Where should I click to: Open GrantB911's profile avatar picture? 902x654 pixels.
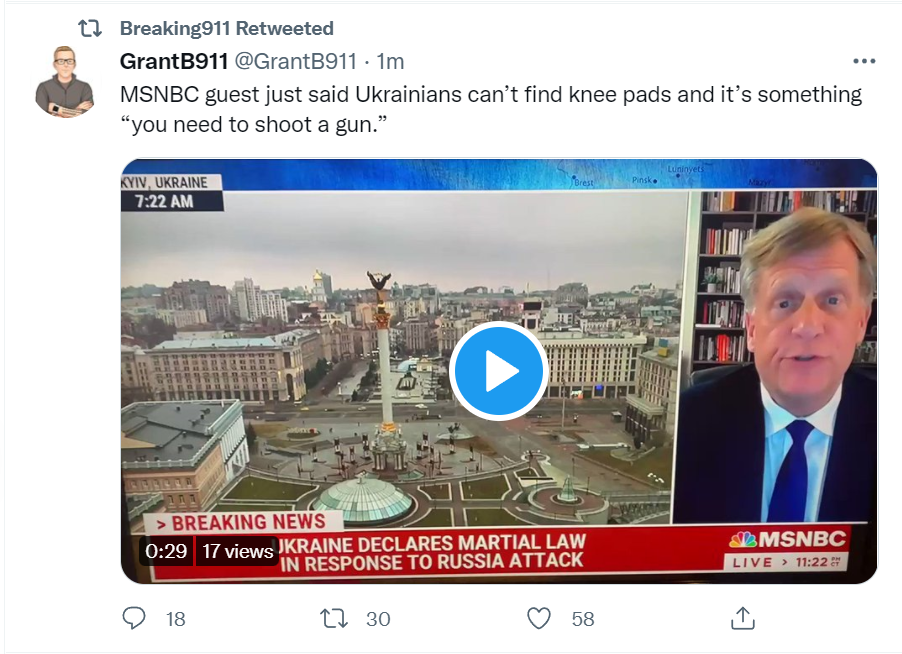click(x=64, y=81)
